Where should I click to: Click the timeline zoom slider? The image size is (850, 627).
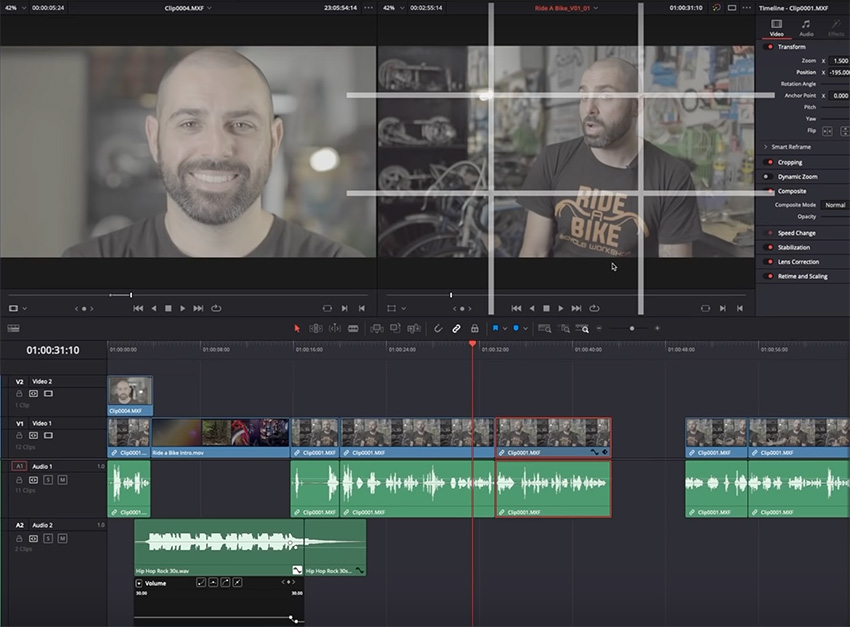coord(631,328)
